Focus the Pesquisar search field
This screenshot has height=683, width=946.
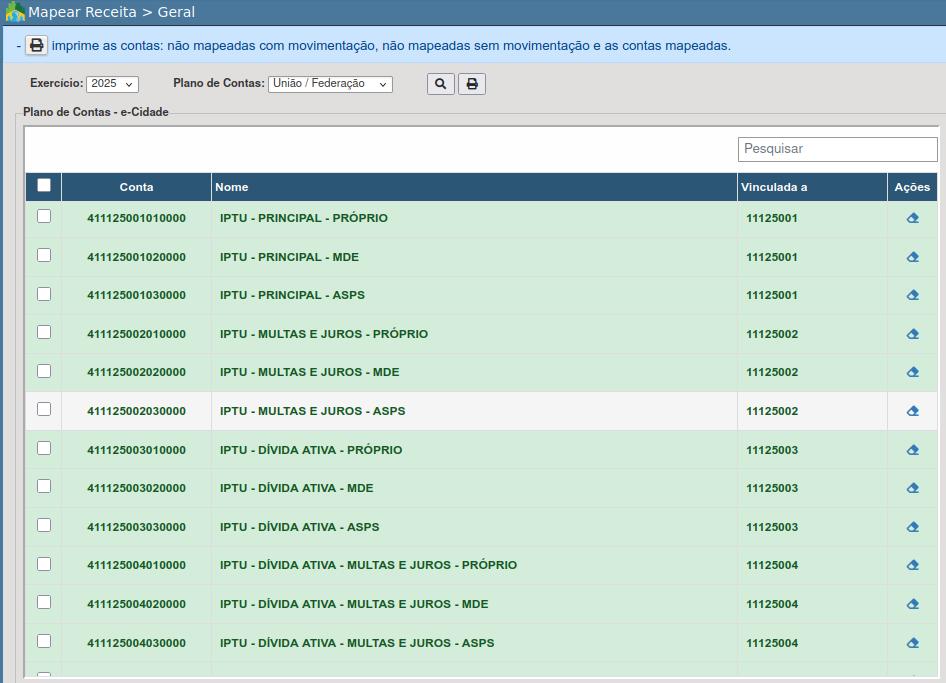[837, 149]
